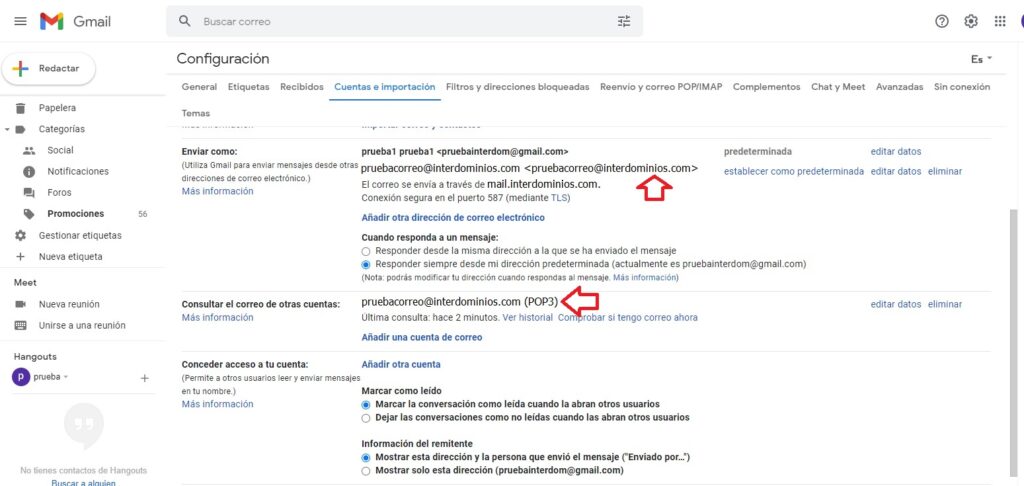Select leave conversations as unread option
The image size is (1024, 486).
[x=366, y=417]
